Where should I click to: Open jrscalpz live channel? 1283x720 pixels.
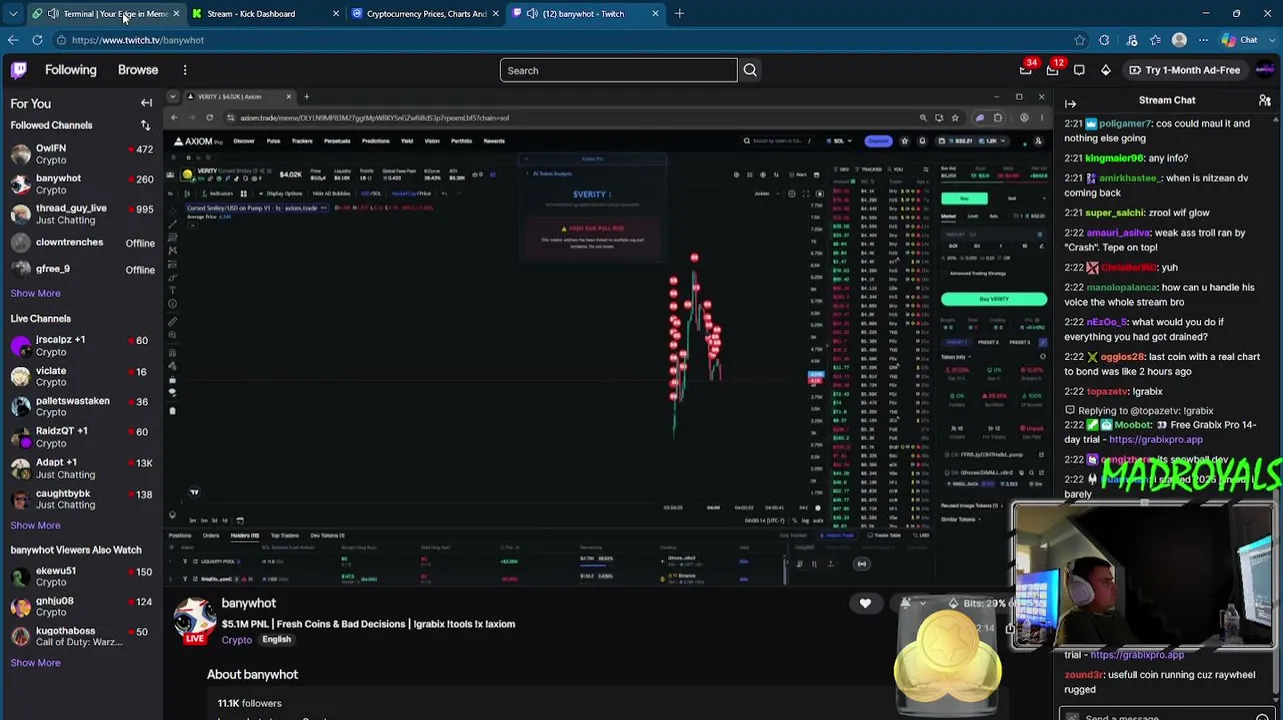(x=82, y=346)
